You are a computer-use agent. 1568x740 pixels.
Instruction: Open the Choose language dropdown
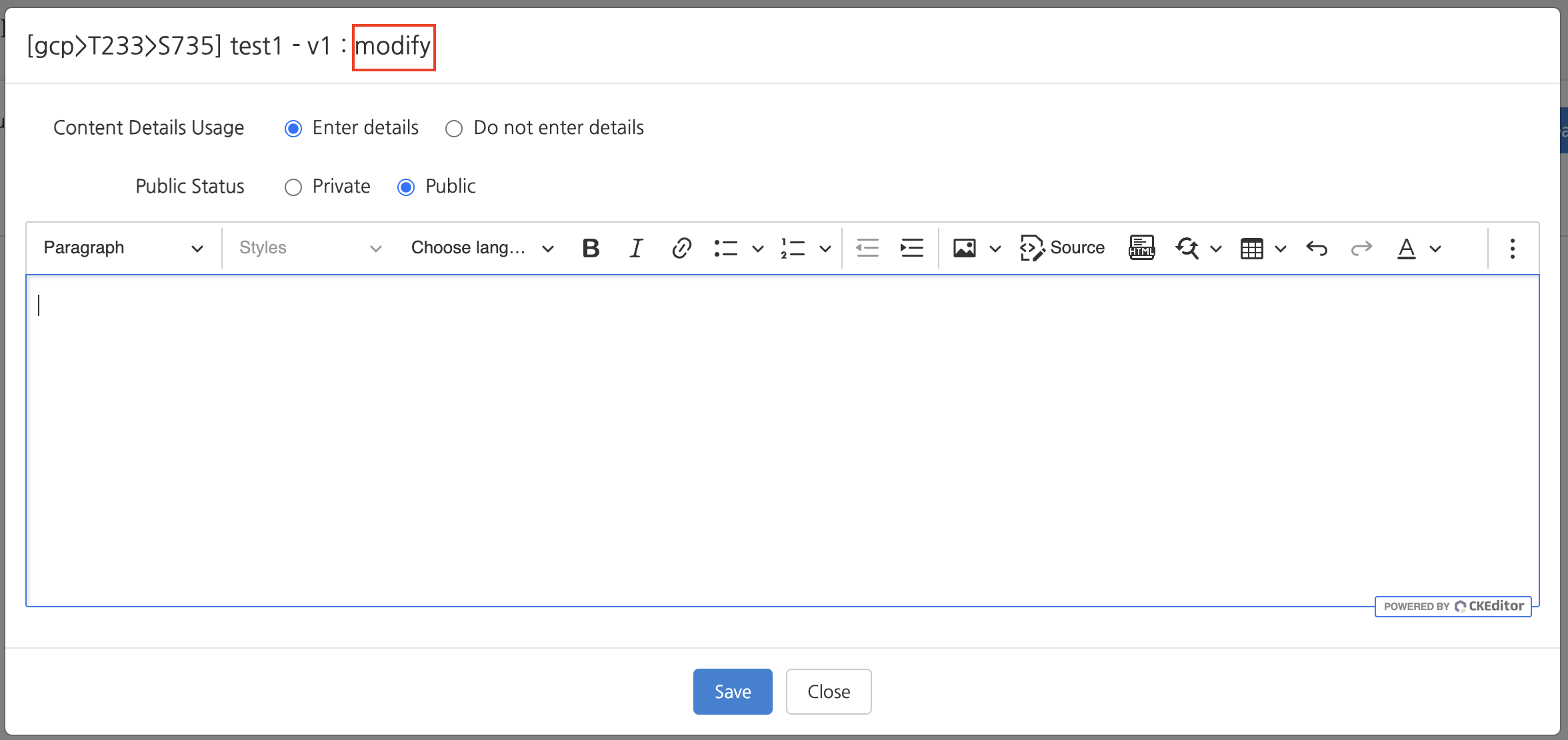pos(482,248)
